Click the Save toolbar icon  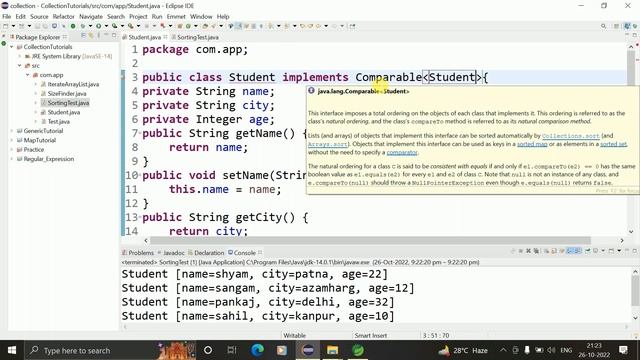click(x=37, y=26)
